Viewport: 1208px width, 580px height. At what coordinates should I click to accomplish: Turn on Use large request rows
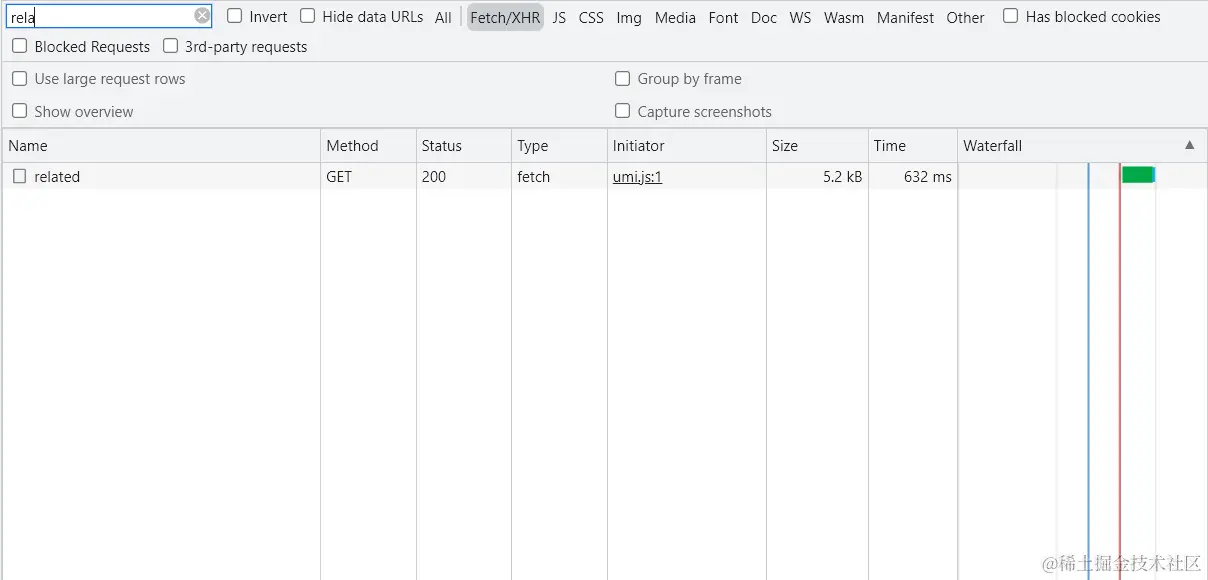(x=20, y=79)
